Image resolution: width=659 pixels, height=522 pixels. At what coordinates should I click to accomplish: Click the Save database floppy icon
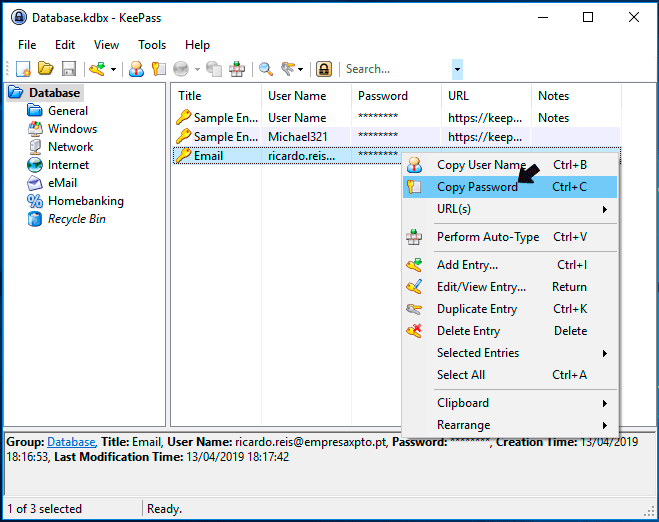[x=69, y=69]
